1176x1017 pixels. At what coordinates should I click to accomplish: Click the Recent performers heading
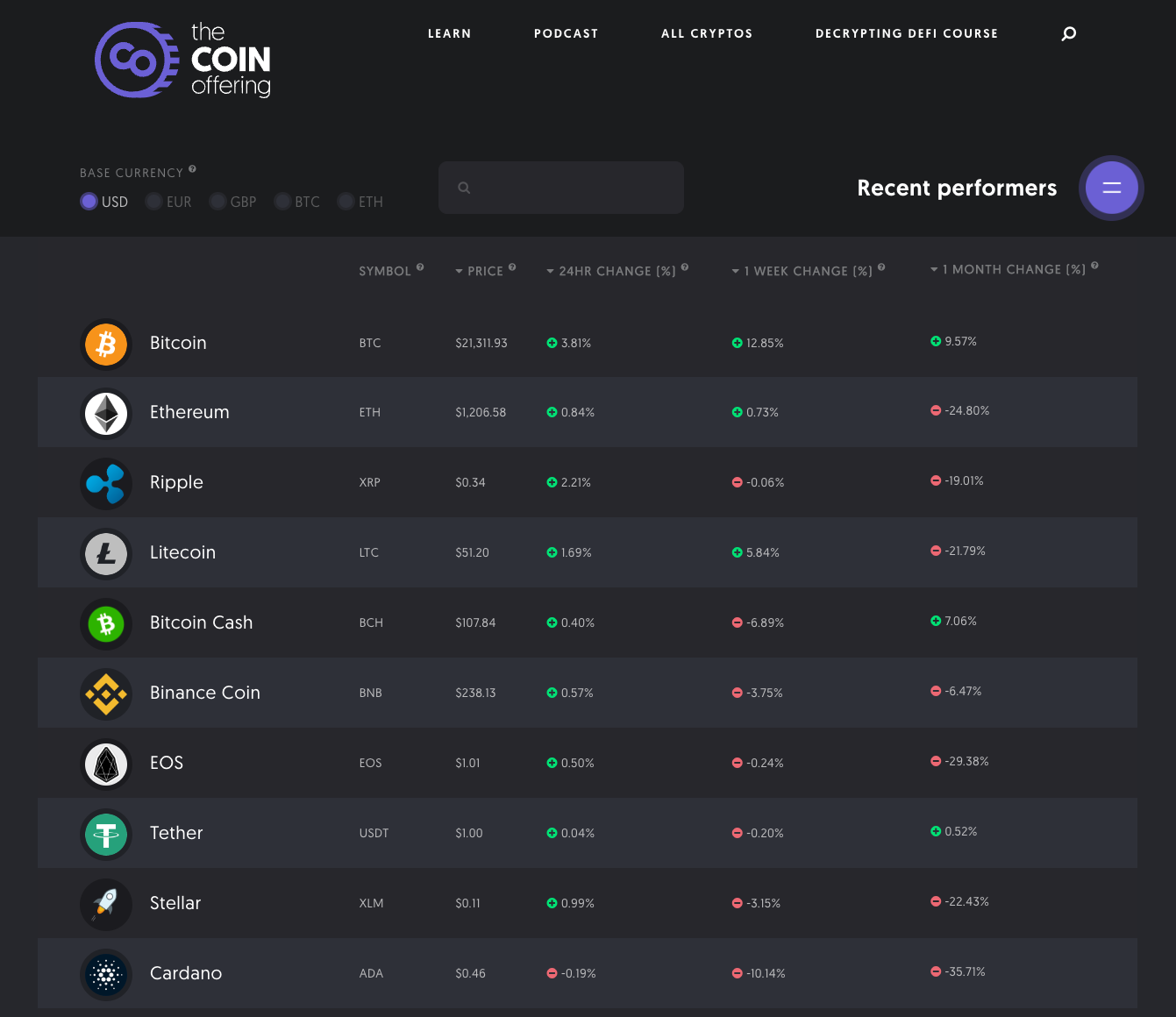(957, 188)
